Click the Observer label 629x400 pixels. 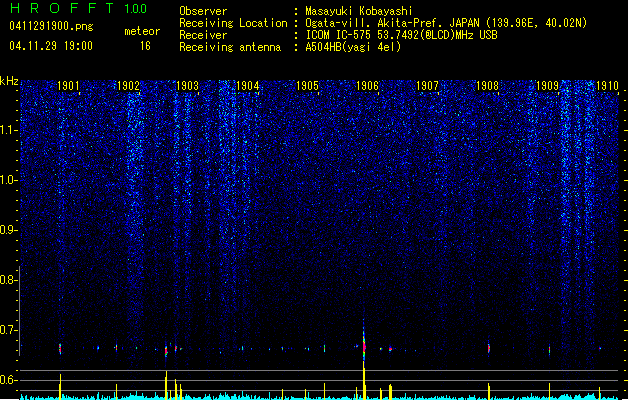203,11
